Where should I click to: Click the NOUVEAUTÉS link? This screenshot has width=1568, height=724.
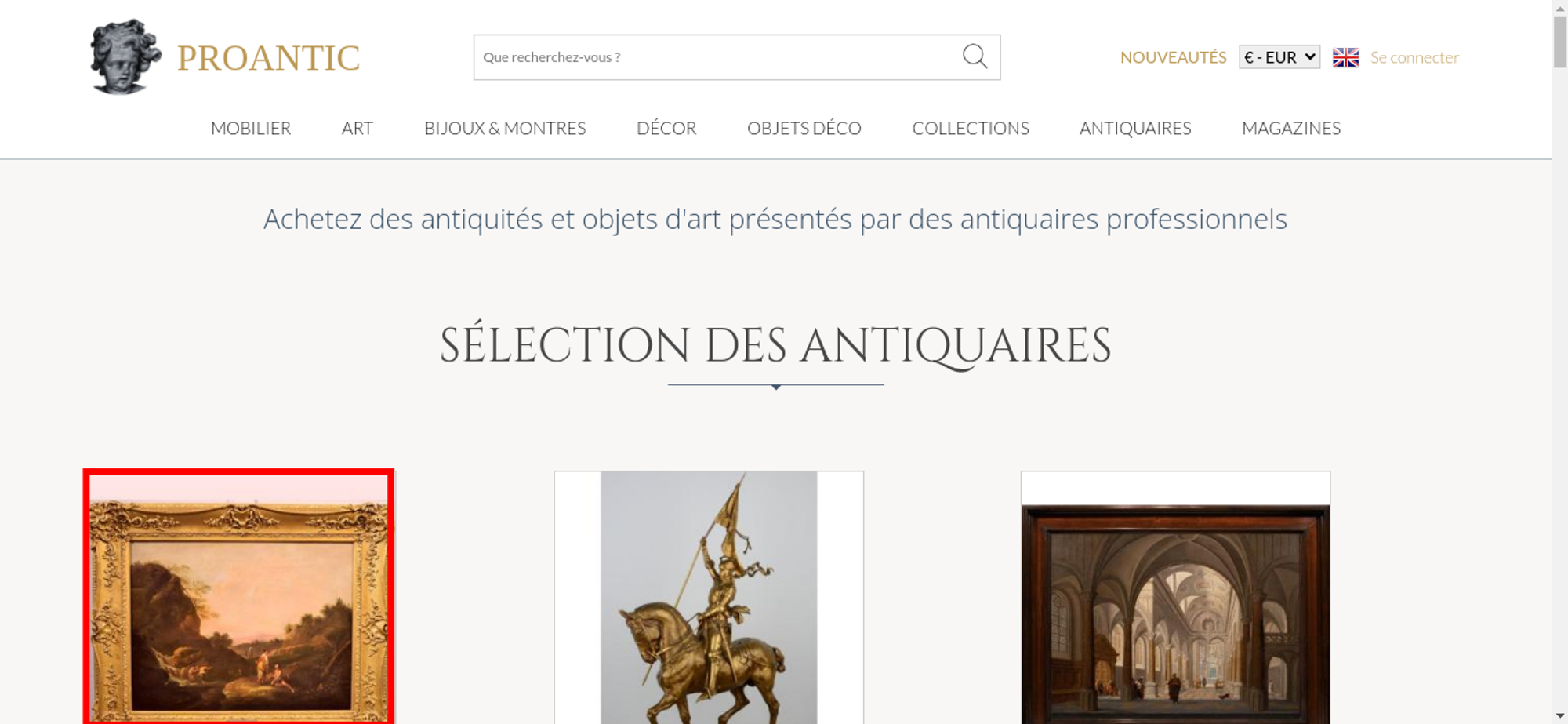(x=1173, y=57)
